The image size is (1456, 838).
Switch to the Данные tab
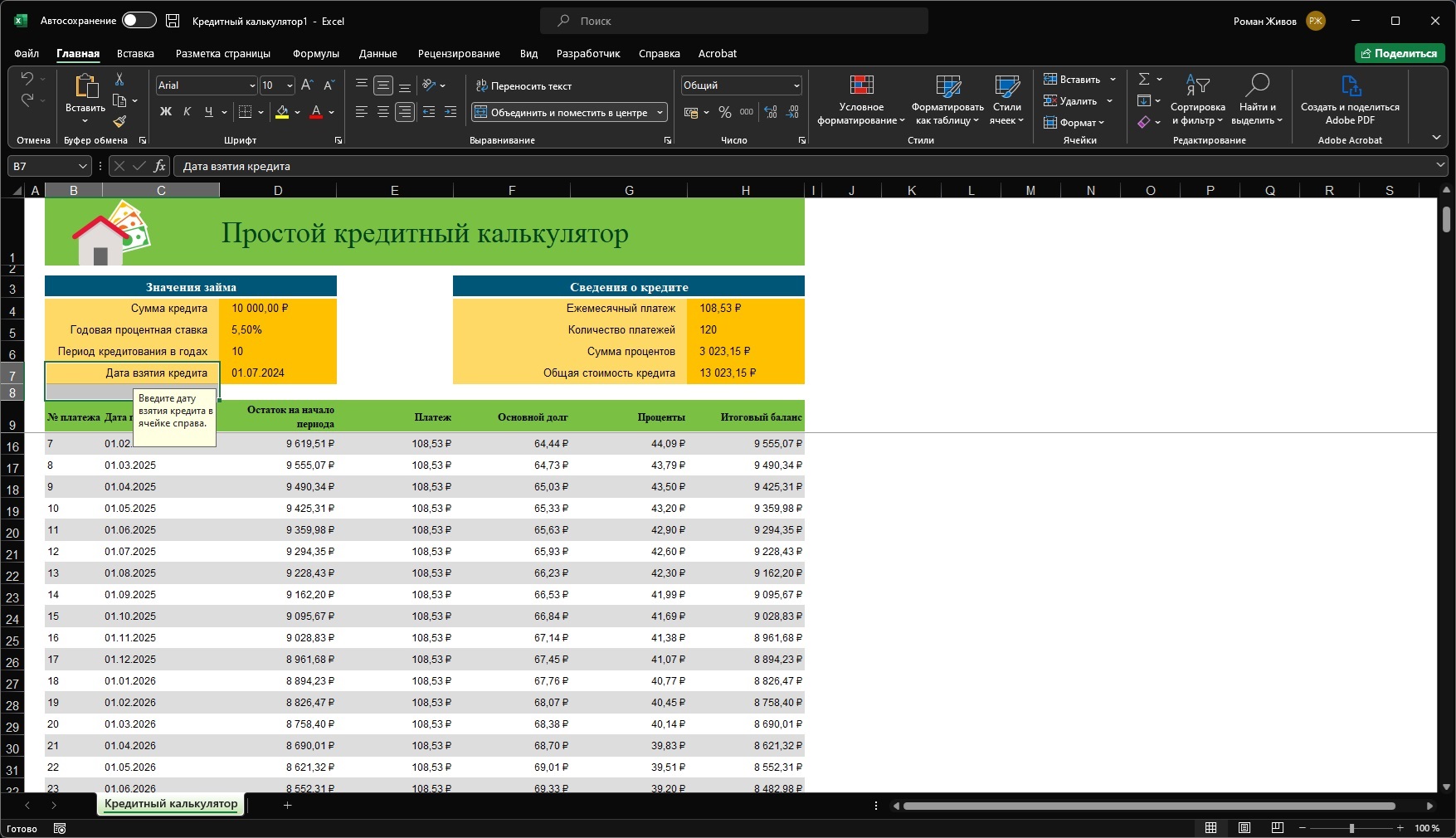(377, 53)
